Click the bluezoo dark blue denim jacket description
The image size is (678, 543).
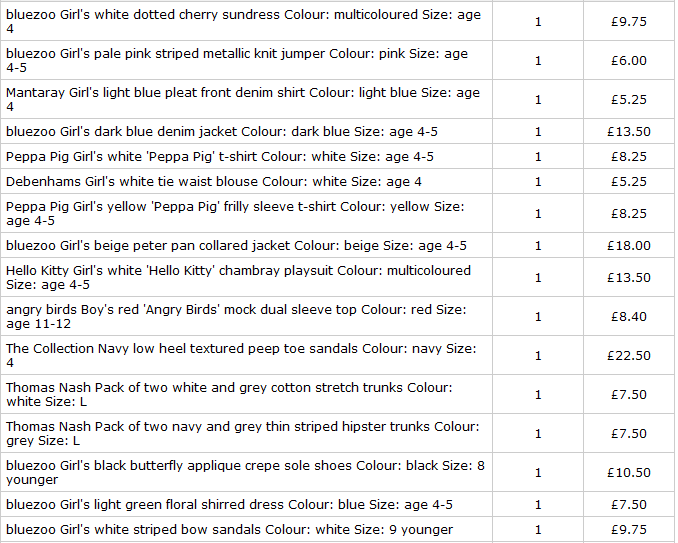click(222, 131)
